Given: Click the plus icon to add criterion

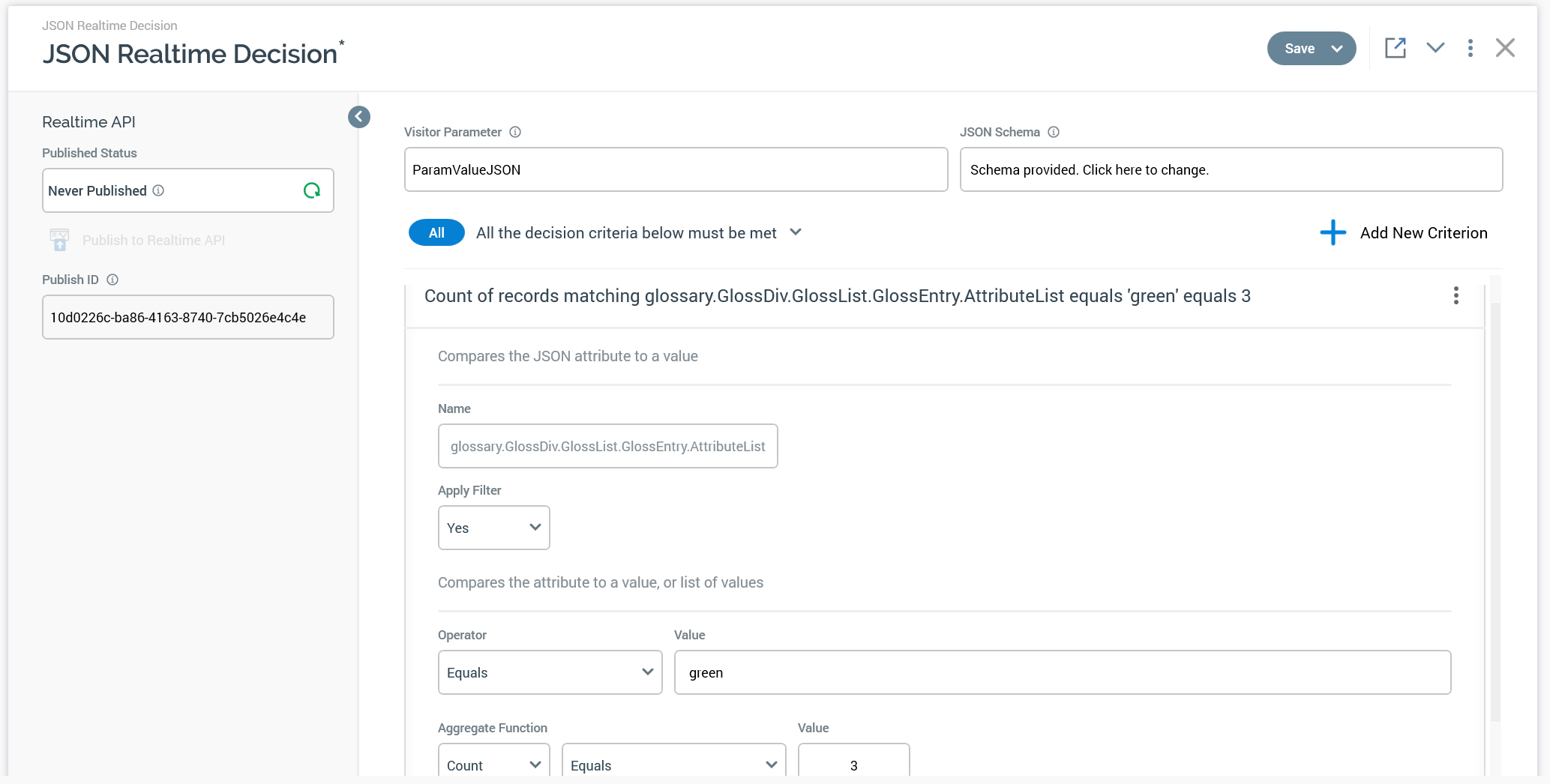Looking at the screenshot, I should (1333, 232).
